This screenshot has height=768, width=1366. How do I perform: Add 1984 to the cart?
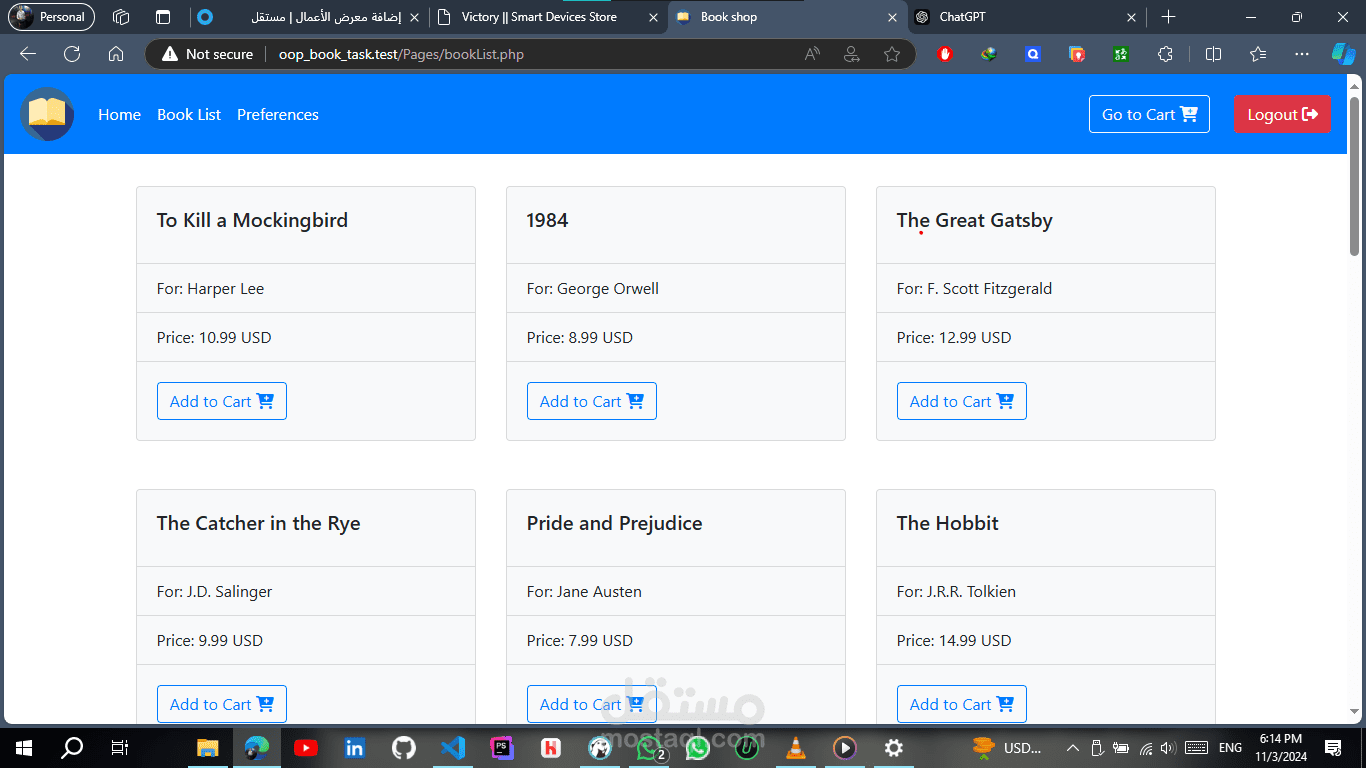pyautogui.click(x=592, y=401)
